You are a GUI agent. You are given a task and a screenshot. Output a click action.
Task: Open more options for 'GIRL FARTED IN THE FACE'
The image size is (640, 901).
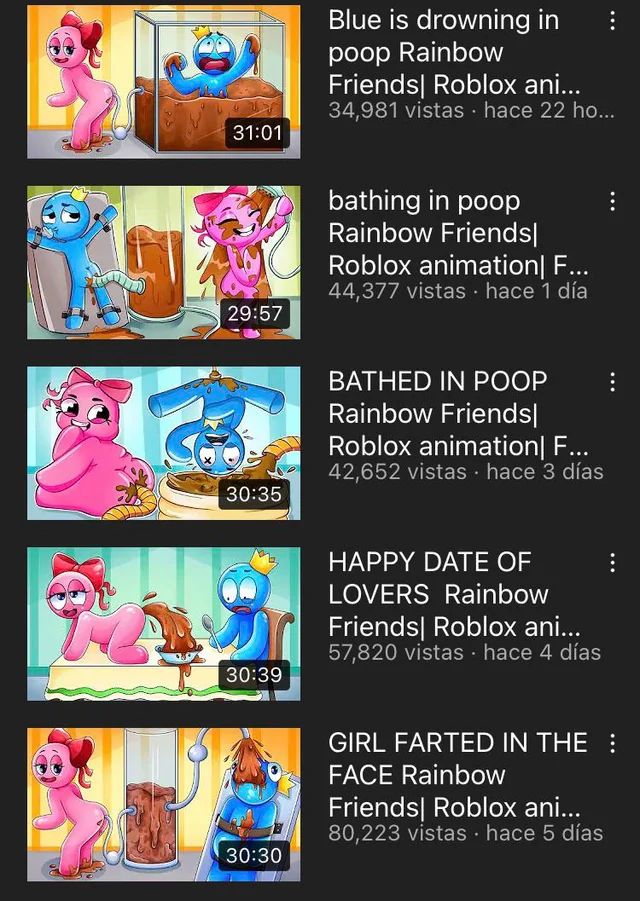click(x=612, y=743)
